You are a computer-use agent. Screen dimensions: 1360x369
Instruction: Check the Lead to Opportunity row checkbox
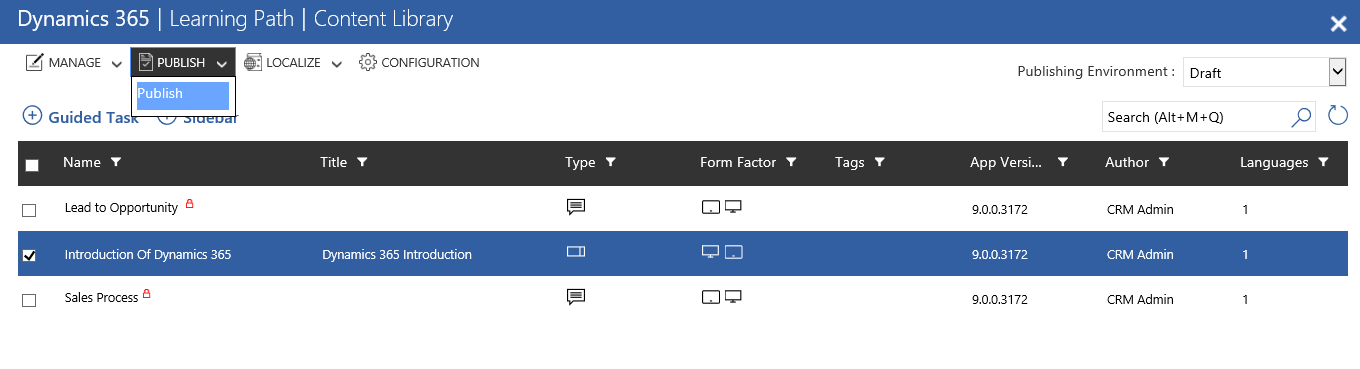pyautogui.click(x=29, y=210)
